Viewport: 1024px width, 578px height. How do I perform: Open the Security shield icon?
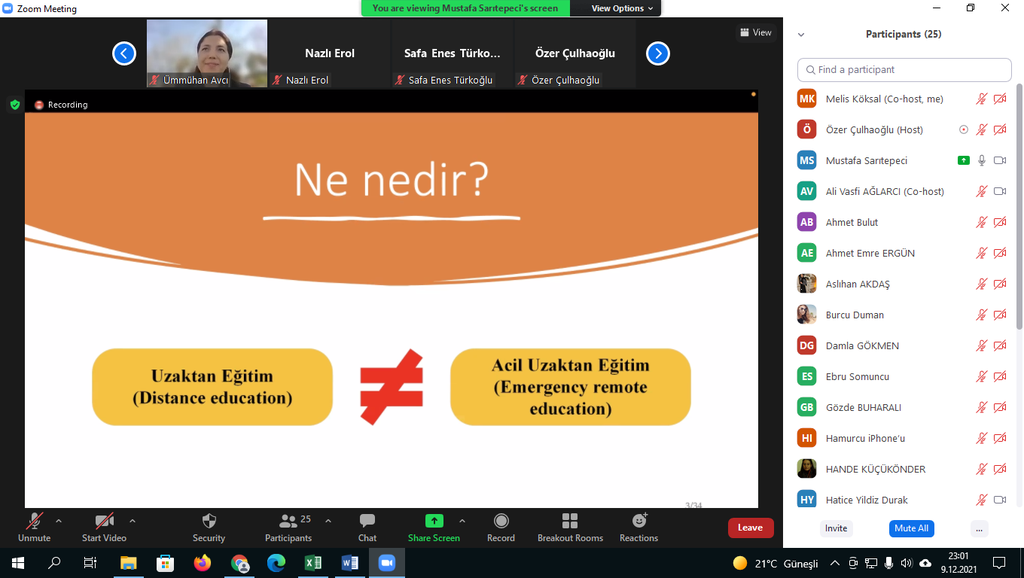[x=208, y=522]
